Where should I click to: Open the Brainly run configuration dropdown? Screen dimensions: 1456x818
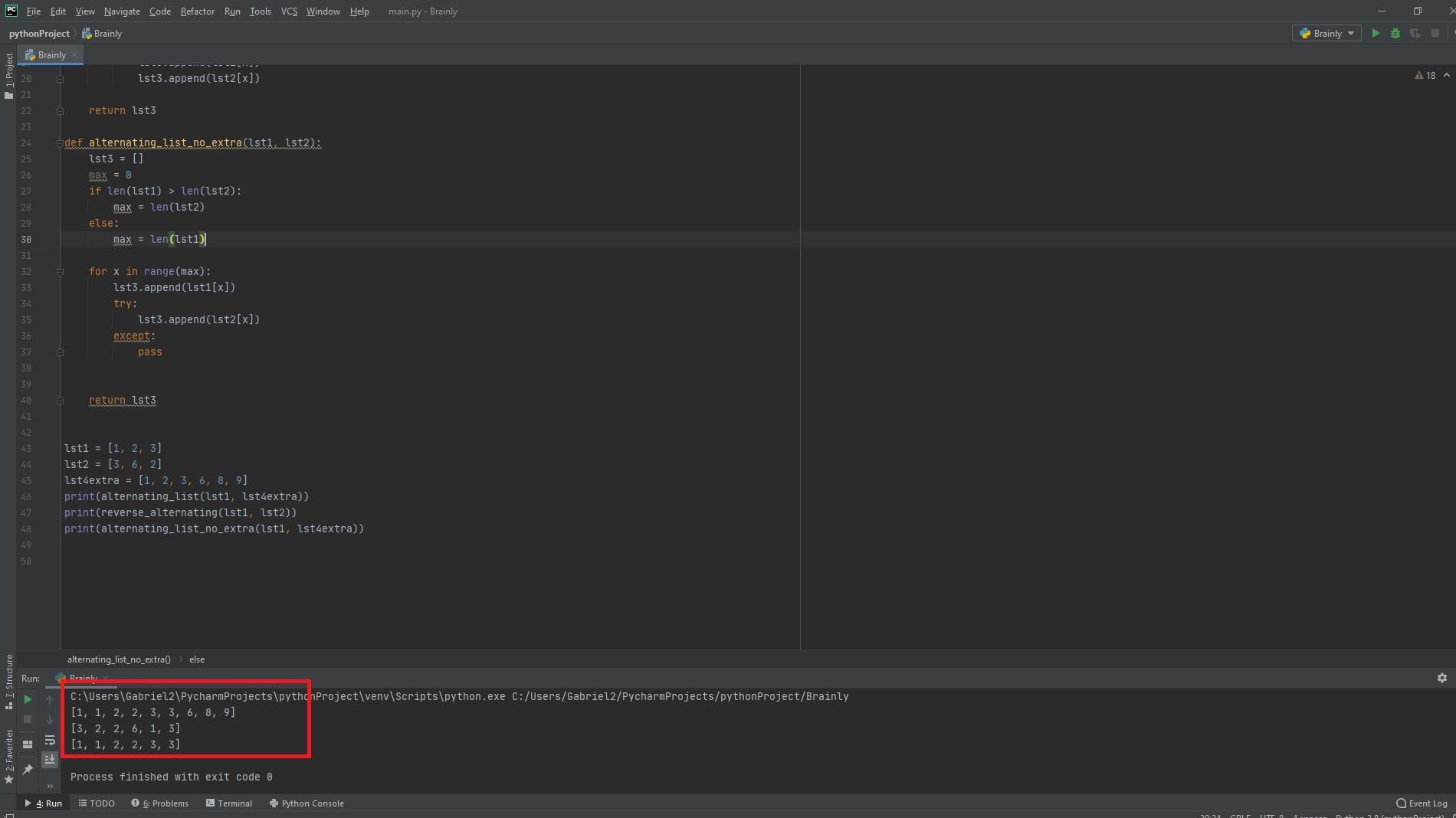[x=1326, y=34]
